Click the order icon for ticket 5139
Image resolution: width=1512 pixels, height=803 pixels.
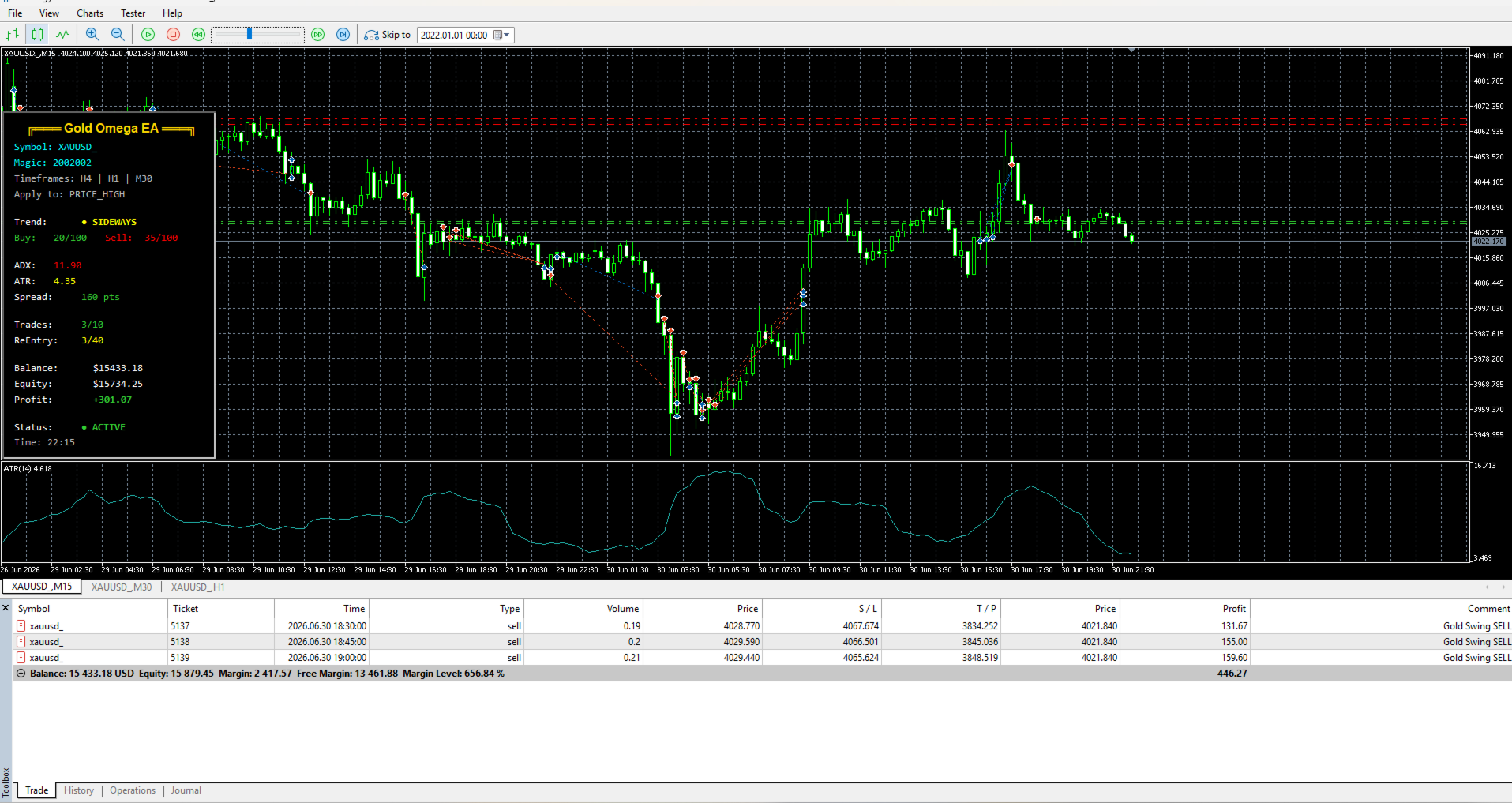pyautogui.click(x=21, y=658)
